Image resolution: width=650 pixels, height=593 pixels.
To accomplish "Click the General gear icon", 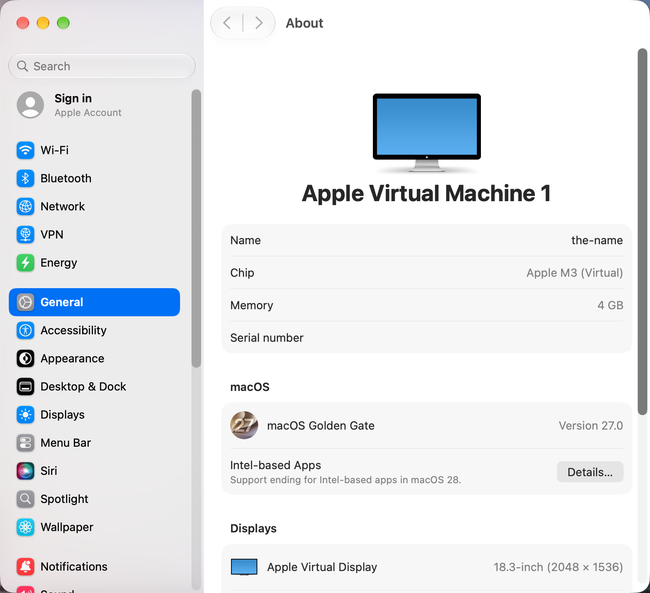I will [x=25, y=302].
